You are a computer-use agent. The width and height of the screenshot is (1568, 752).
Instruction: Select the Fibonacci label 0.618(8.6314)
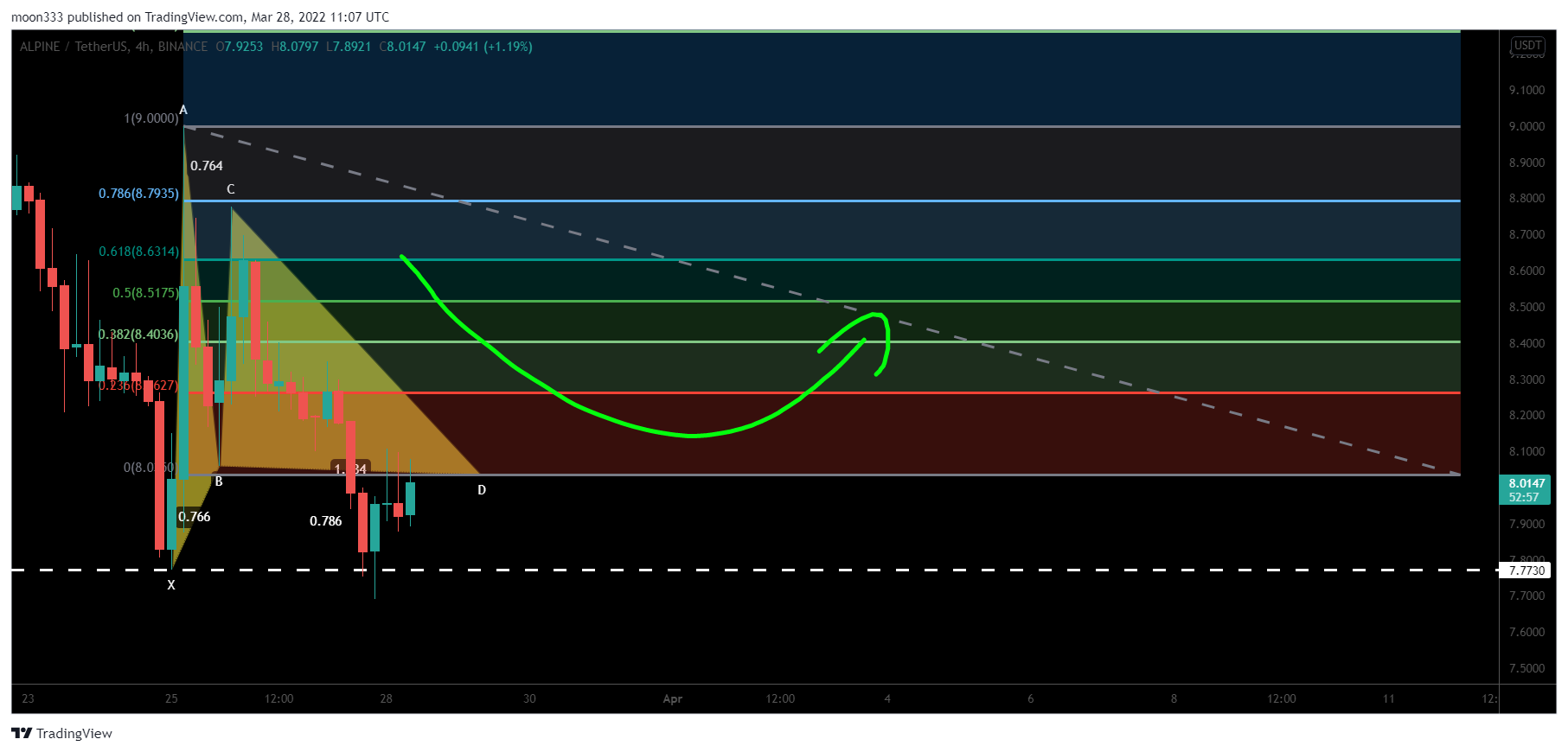pyautogui.click(x=138, y=252)
